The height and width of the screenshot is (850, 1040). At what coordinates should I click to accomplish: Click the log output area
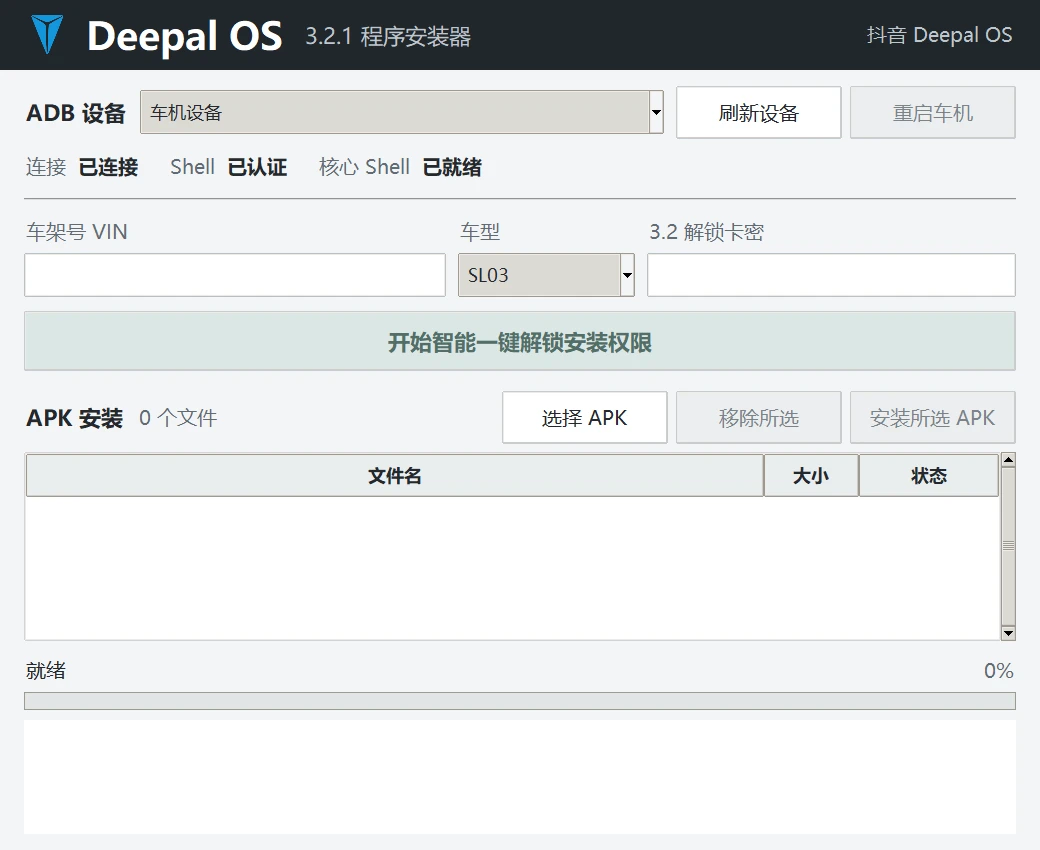point(520,777)
